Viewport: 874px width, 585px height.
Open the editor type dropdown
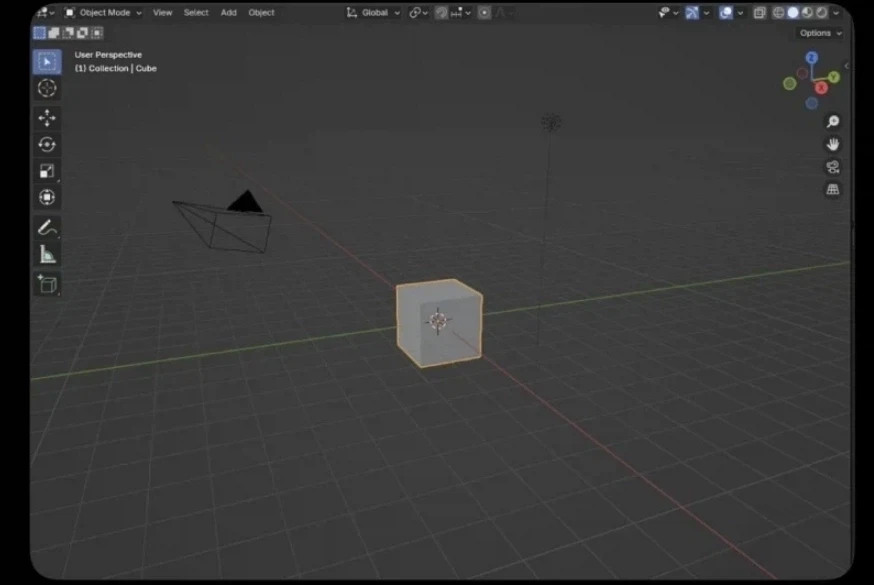[x=45, y=12]
